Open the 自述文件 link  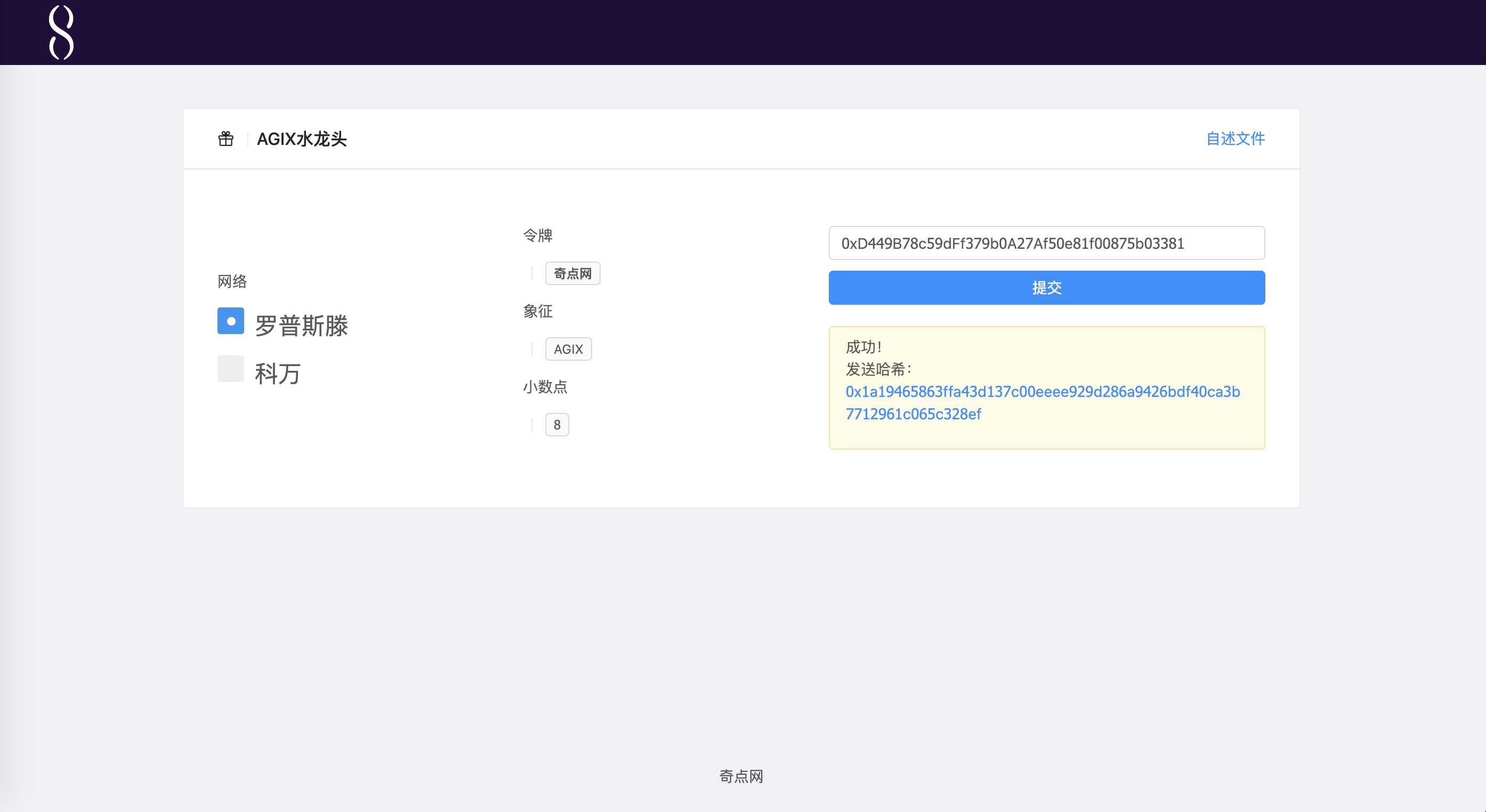pyautogui.click(x=1235, y=139)
